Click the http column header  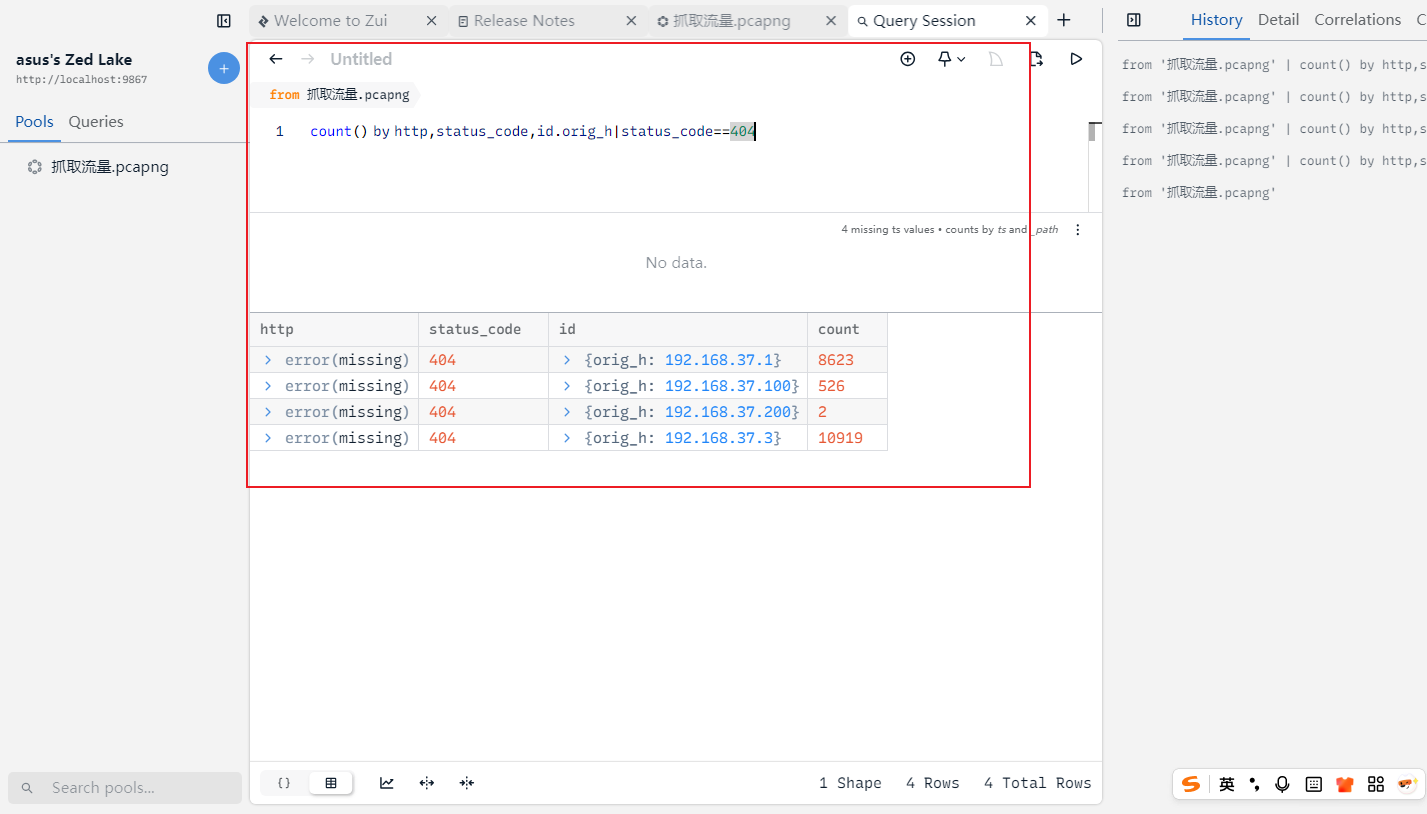pyautogui.click(x=334, y=329)
